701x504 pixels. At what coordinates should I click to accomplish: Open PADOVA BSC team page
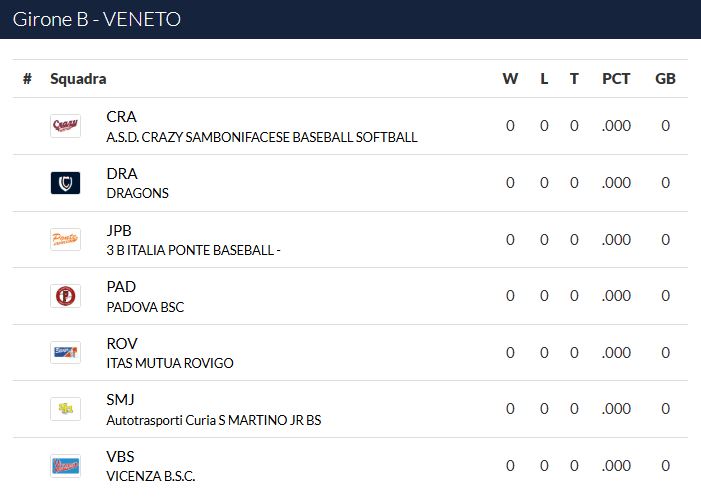click(145, 307)
